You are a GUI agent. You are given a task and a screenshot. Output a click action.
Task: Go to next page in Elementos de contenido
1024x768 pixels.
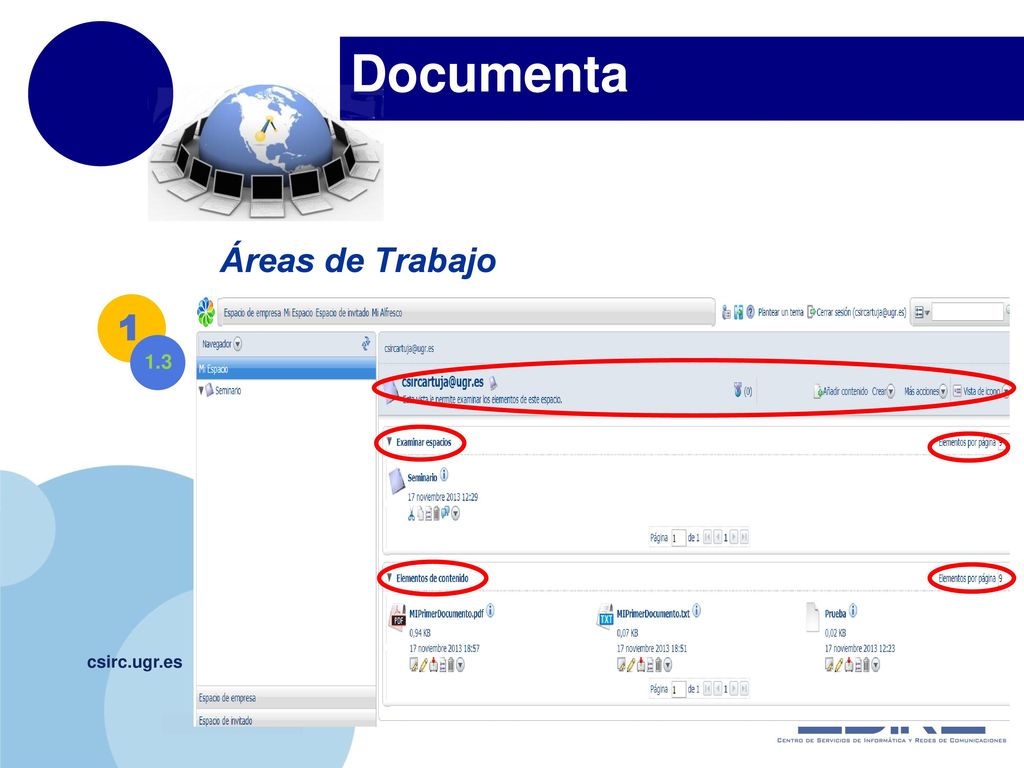coord(734,689)
